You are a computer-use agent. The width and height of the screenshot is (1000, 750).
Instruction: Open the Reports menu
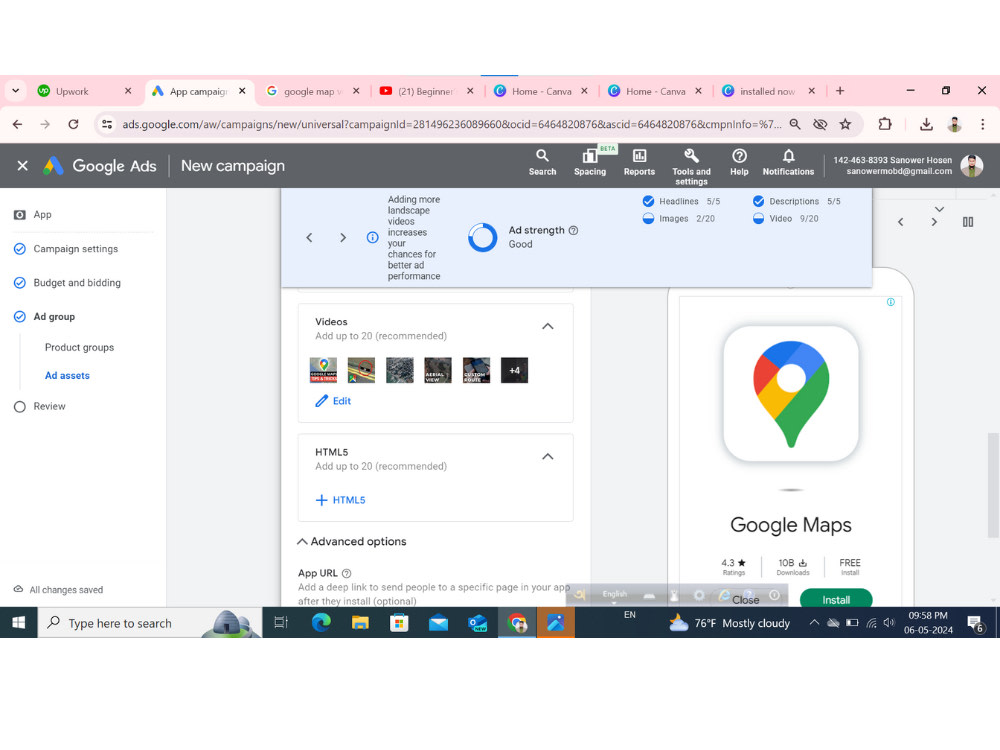pos(639,163)
